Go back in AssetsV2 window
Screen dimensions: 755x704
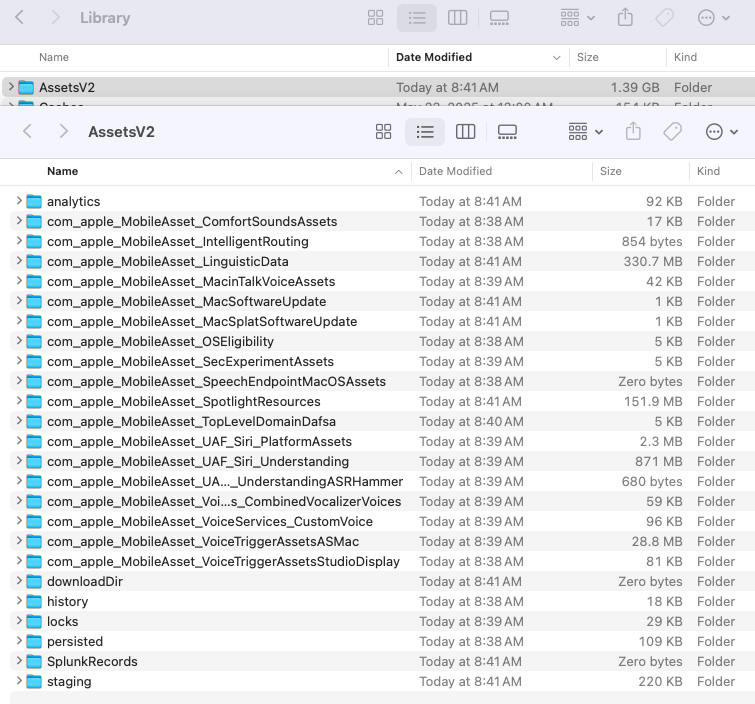[27, 131]
